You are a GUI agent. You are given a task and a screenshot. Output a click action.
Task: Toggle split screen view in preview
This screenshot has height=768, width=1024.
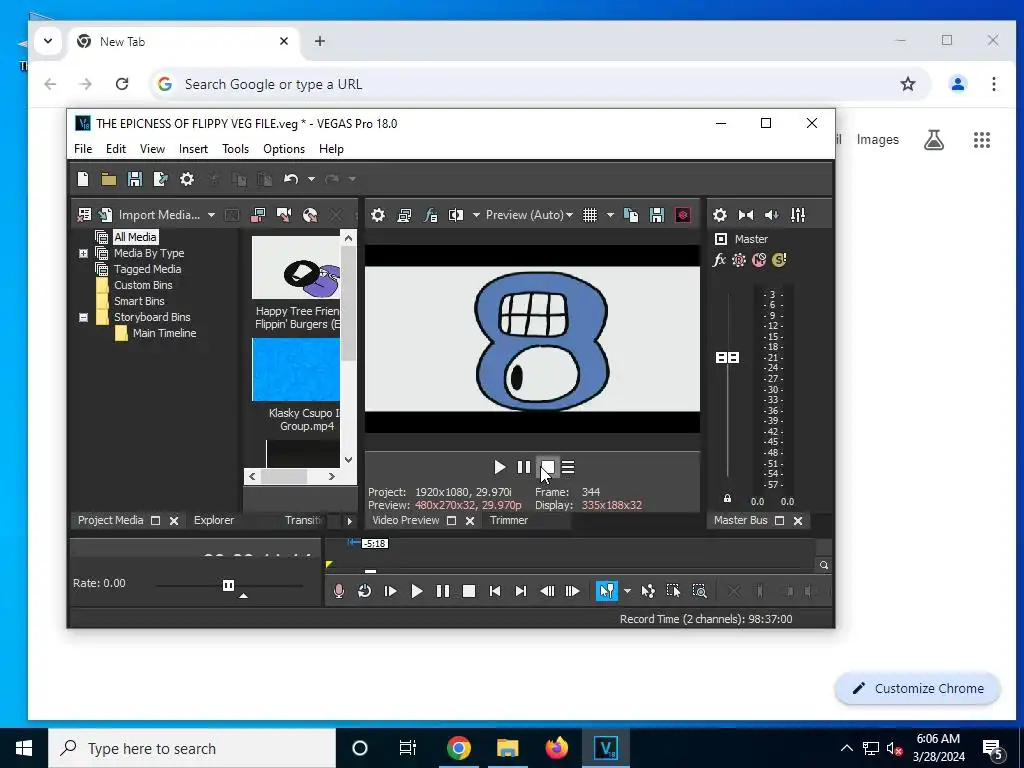tap(456, 215)
